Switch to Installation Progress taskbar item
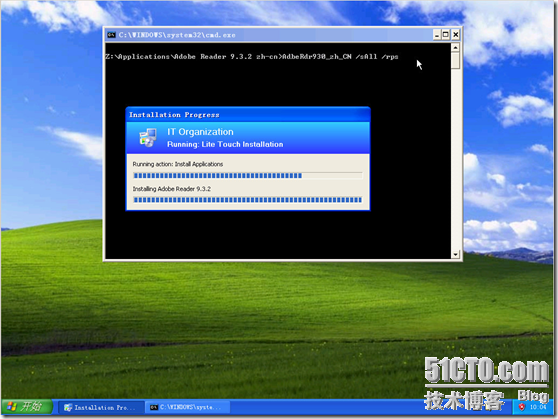 [x=100, y=407]
